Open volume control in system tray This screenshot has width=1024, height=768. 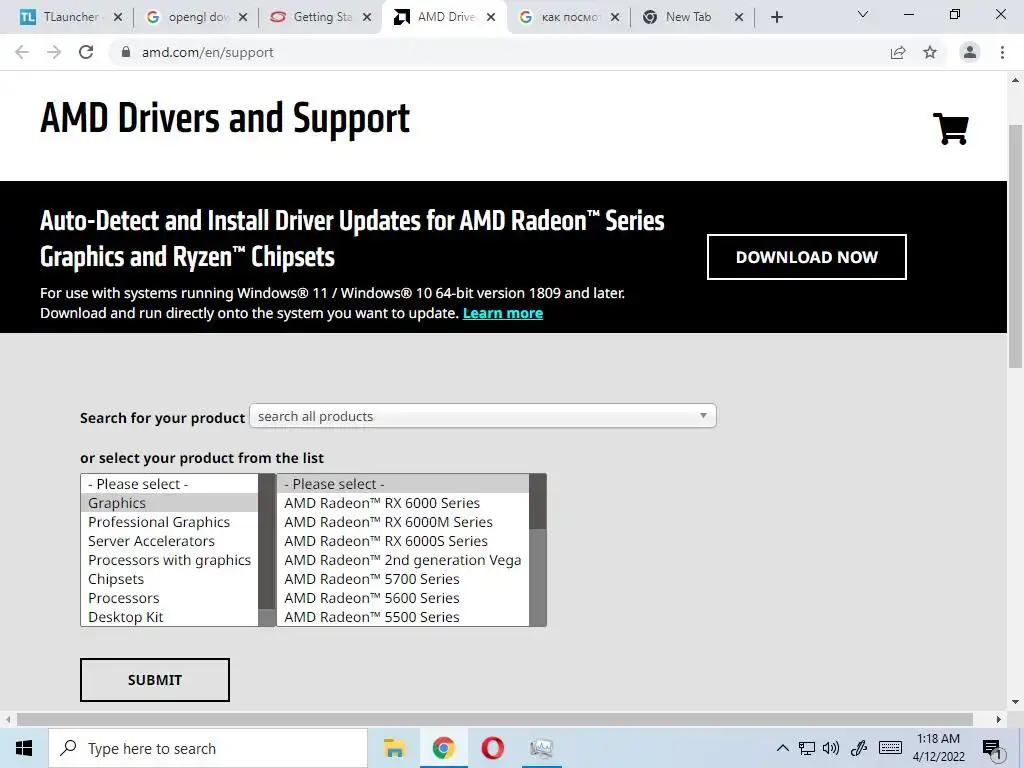[831, 748]
